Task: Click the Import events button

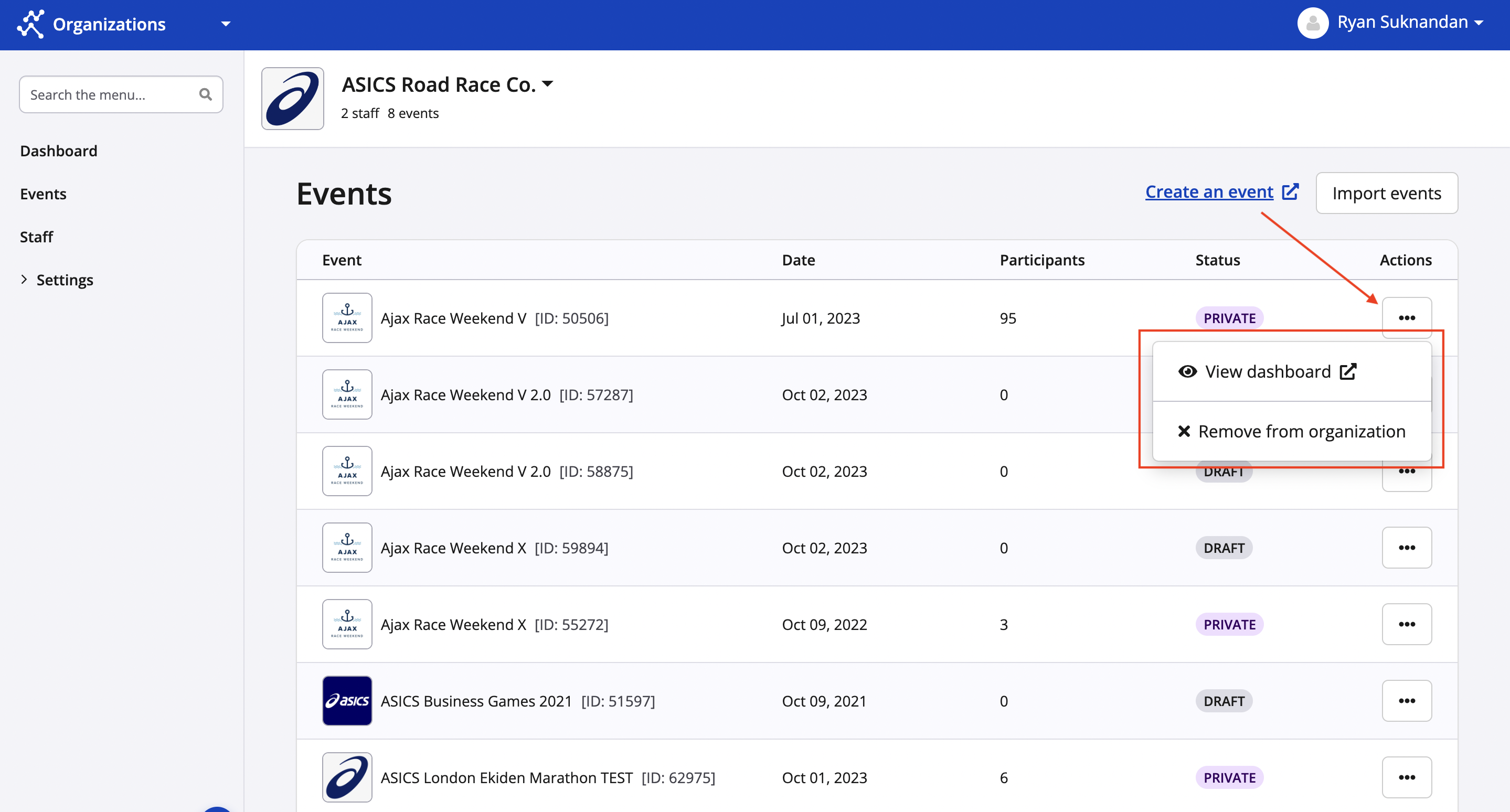Action: tap(1386, 193)
